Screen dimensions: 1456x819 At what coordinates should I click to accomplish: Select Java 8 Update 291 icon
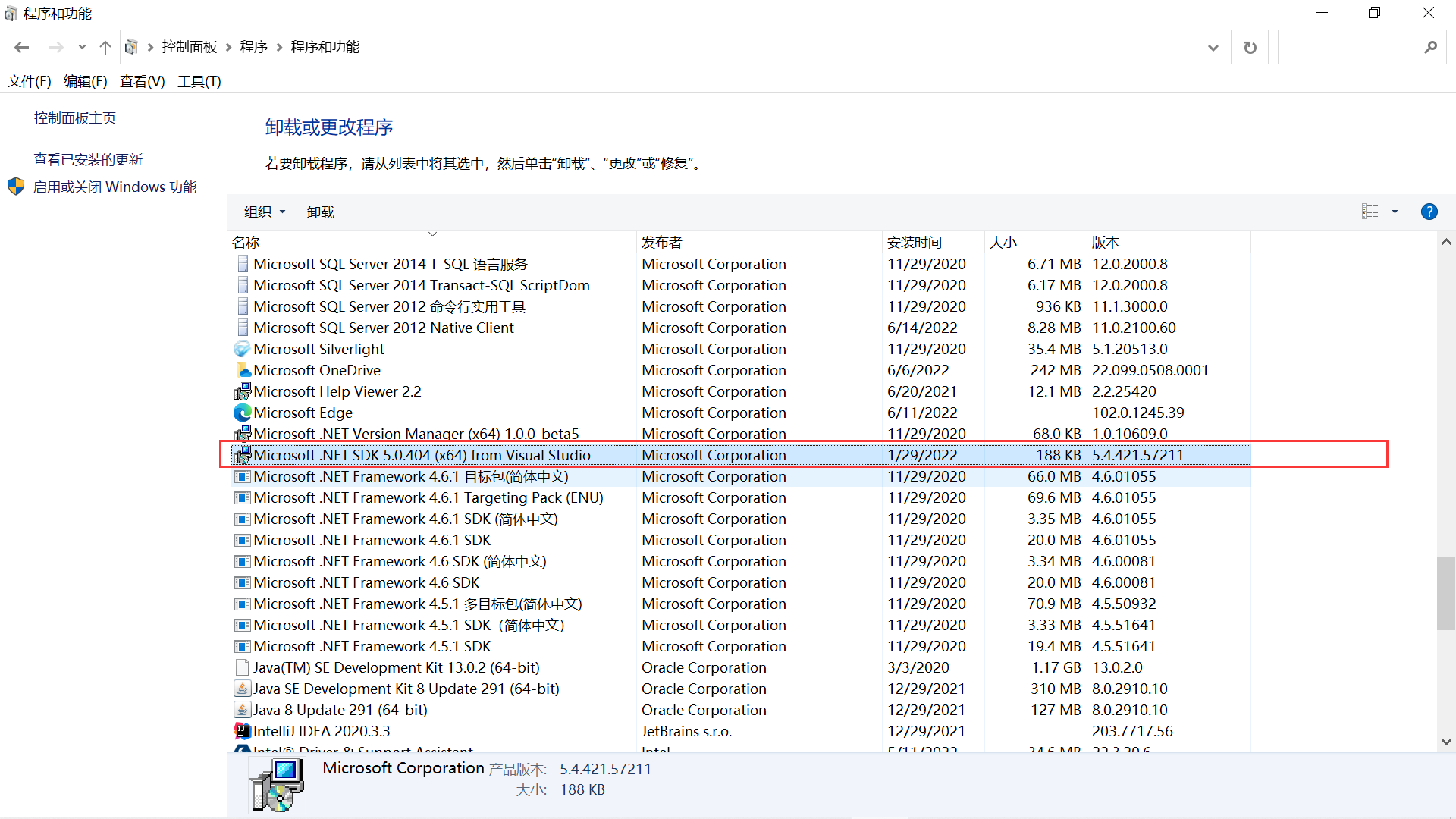pyautogui.click(x=242, y=710)
